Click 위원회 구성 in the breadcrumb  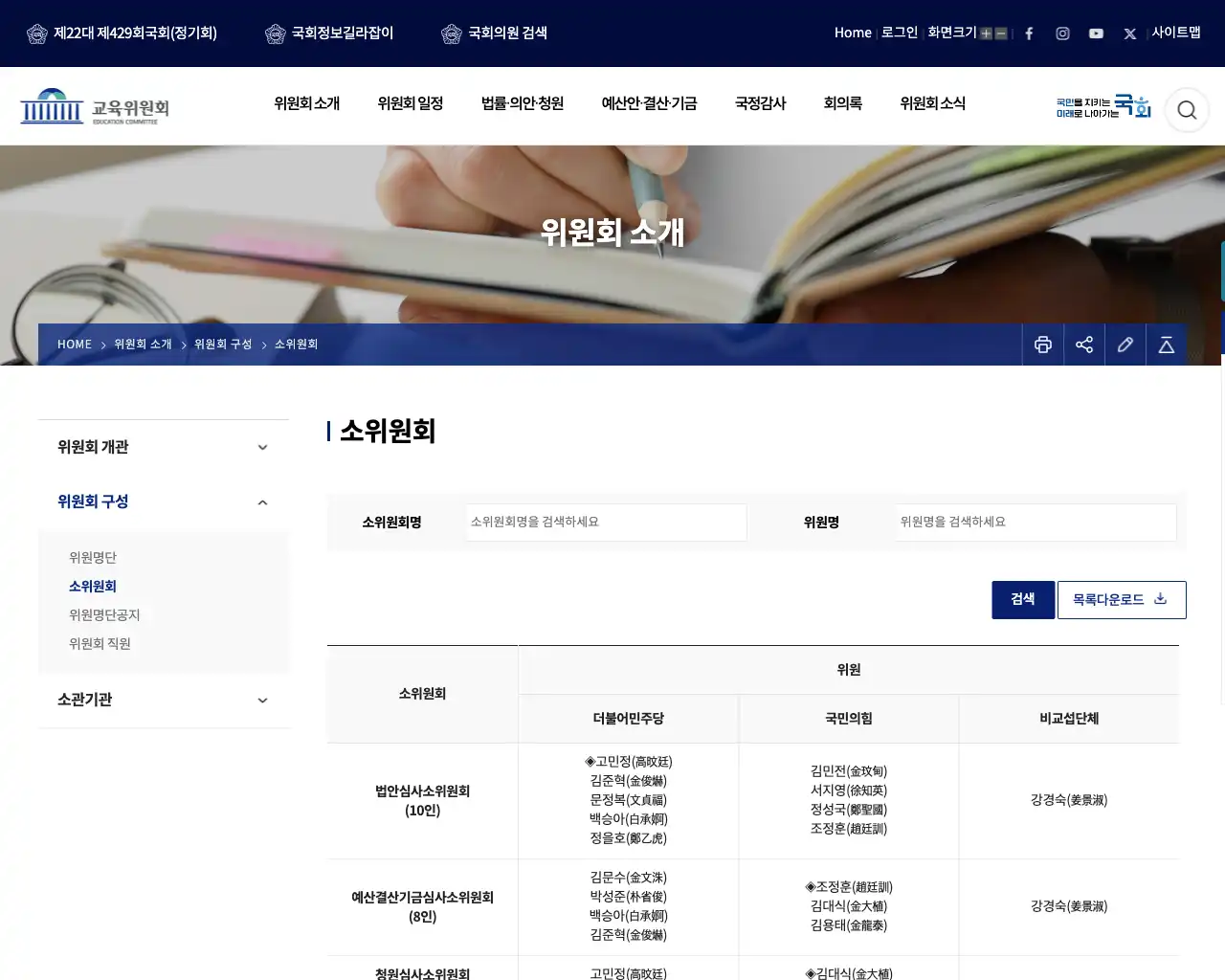pyautogui.click(x=223, y=345)
